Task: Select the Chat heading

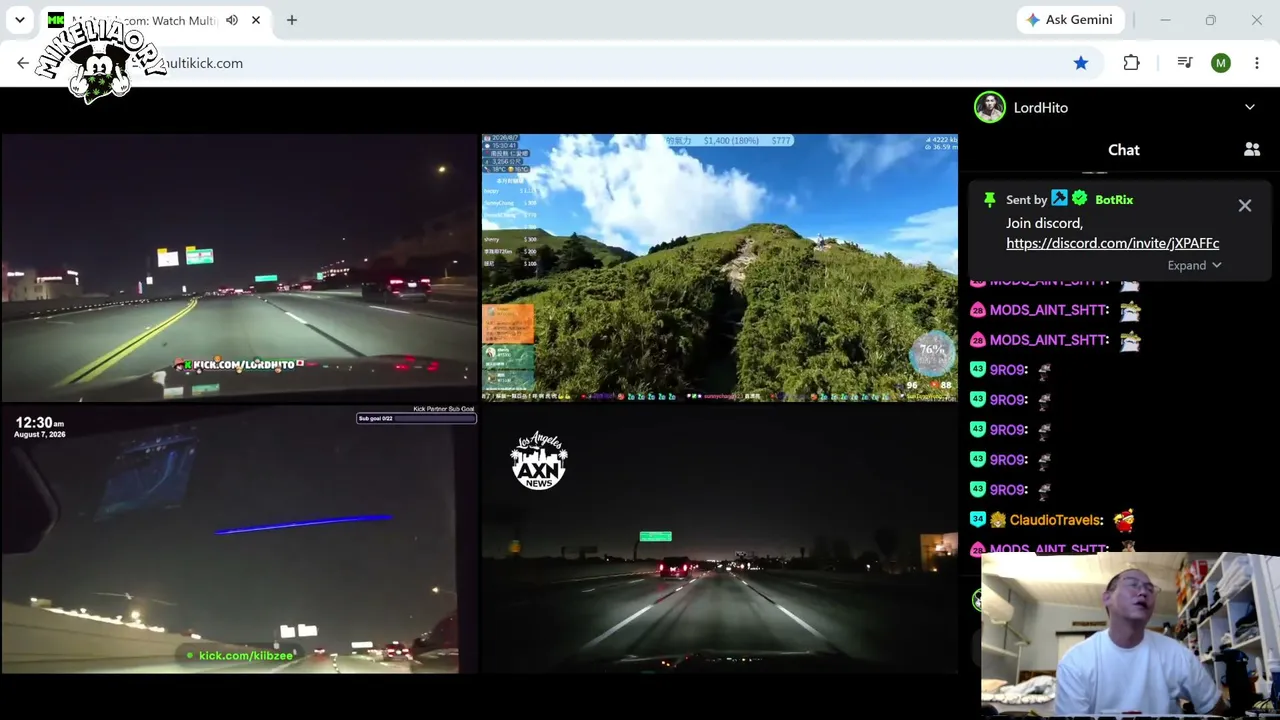Action: 1124,150
